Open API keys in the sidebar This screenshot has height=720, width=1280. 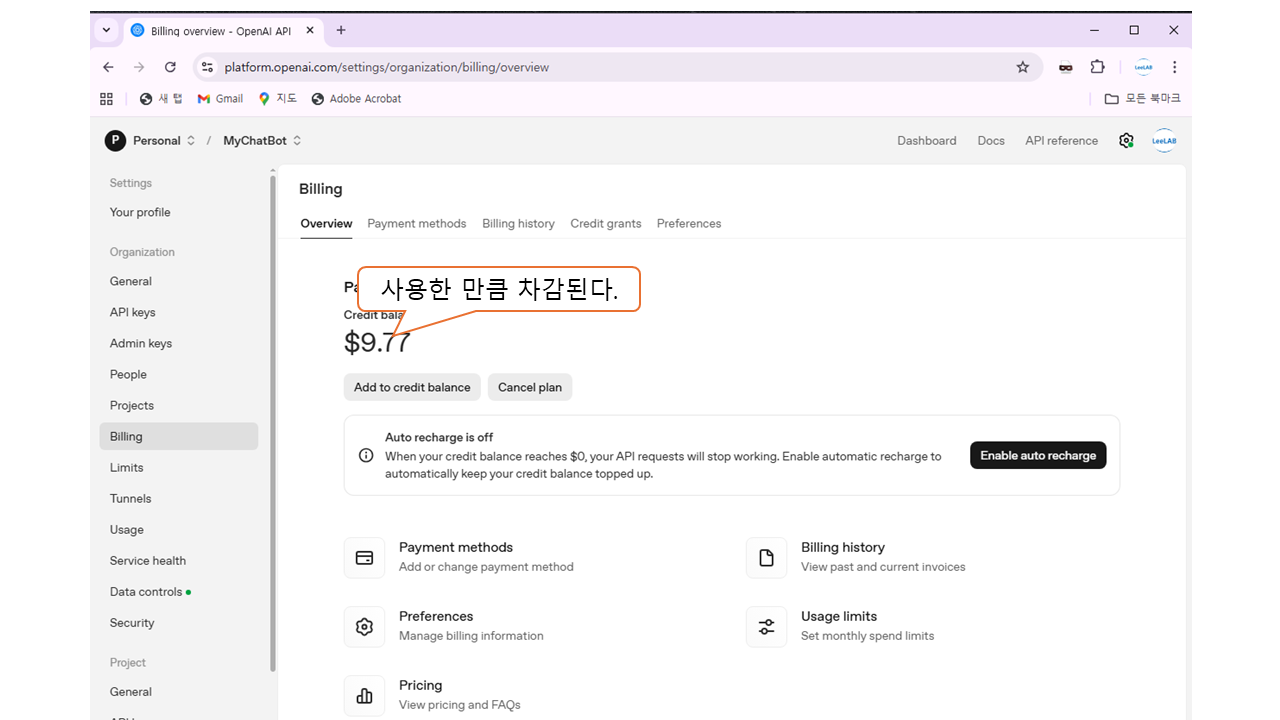coord(132,312)
